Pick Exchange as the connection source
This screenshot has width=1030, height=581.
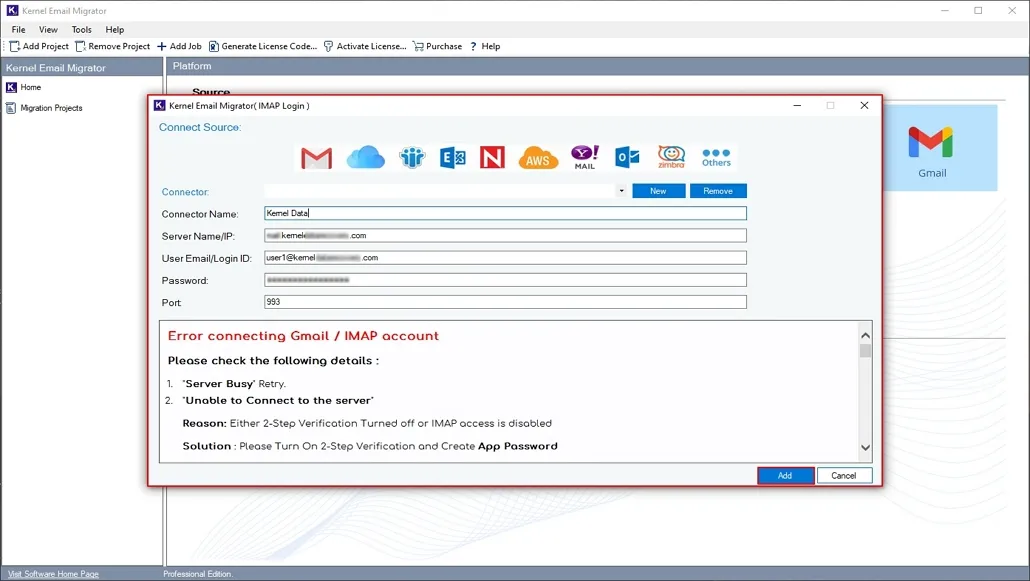click(452, 156)
